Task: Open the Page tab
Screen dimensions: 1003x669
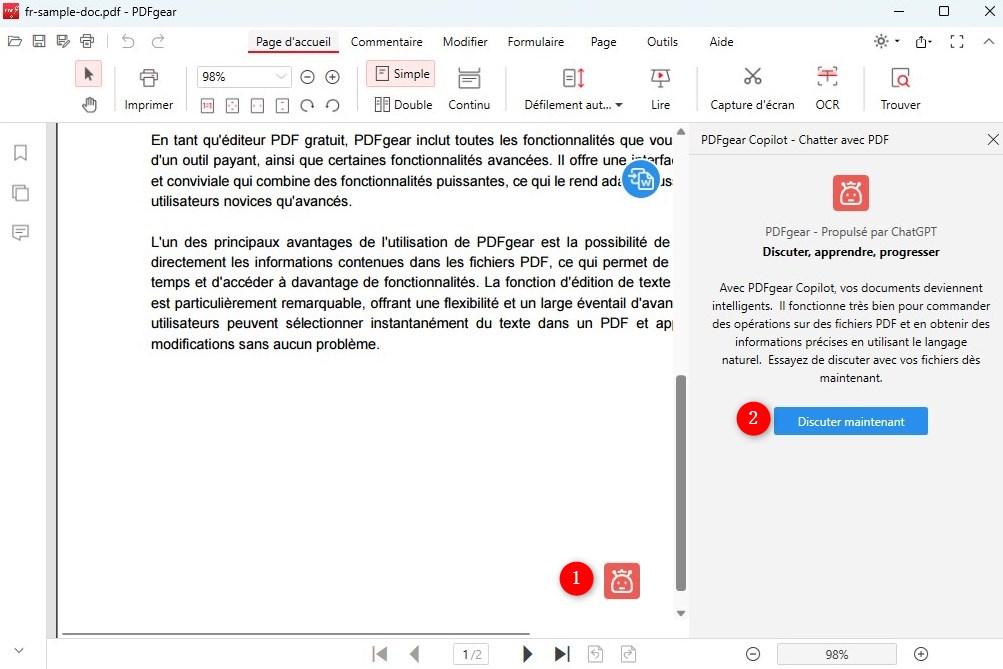Action: [x=603, y=42]
